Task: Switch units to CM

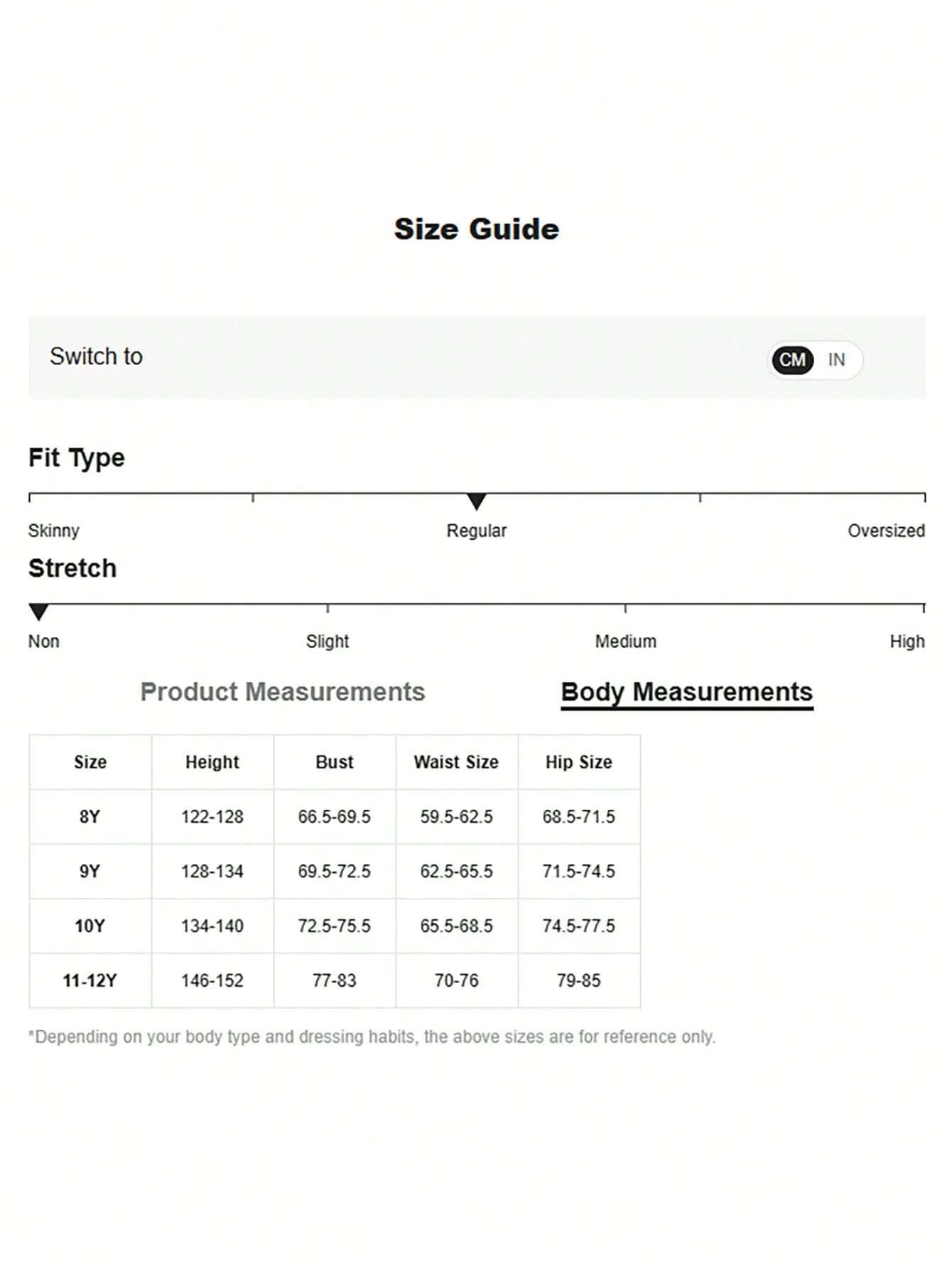Action: coord(792,359)
